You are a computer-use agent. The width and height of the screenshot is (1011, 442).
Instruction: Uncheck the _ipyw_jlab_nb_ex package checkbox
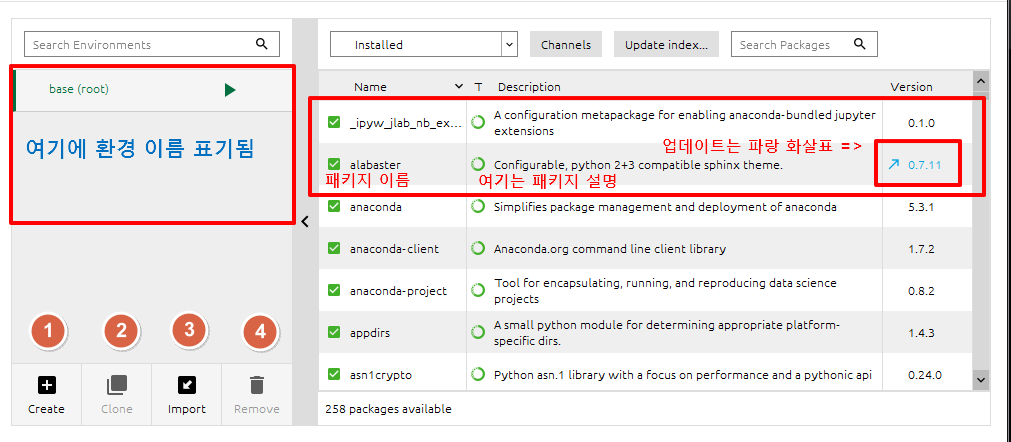tap(334, 122)
